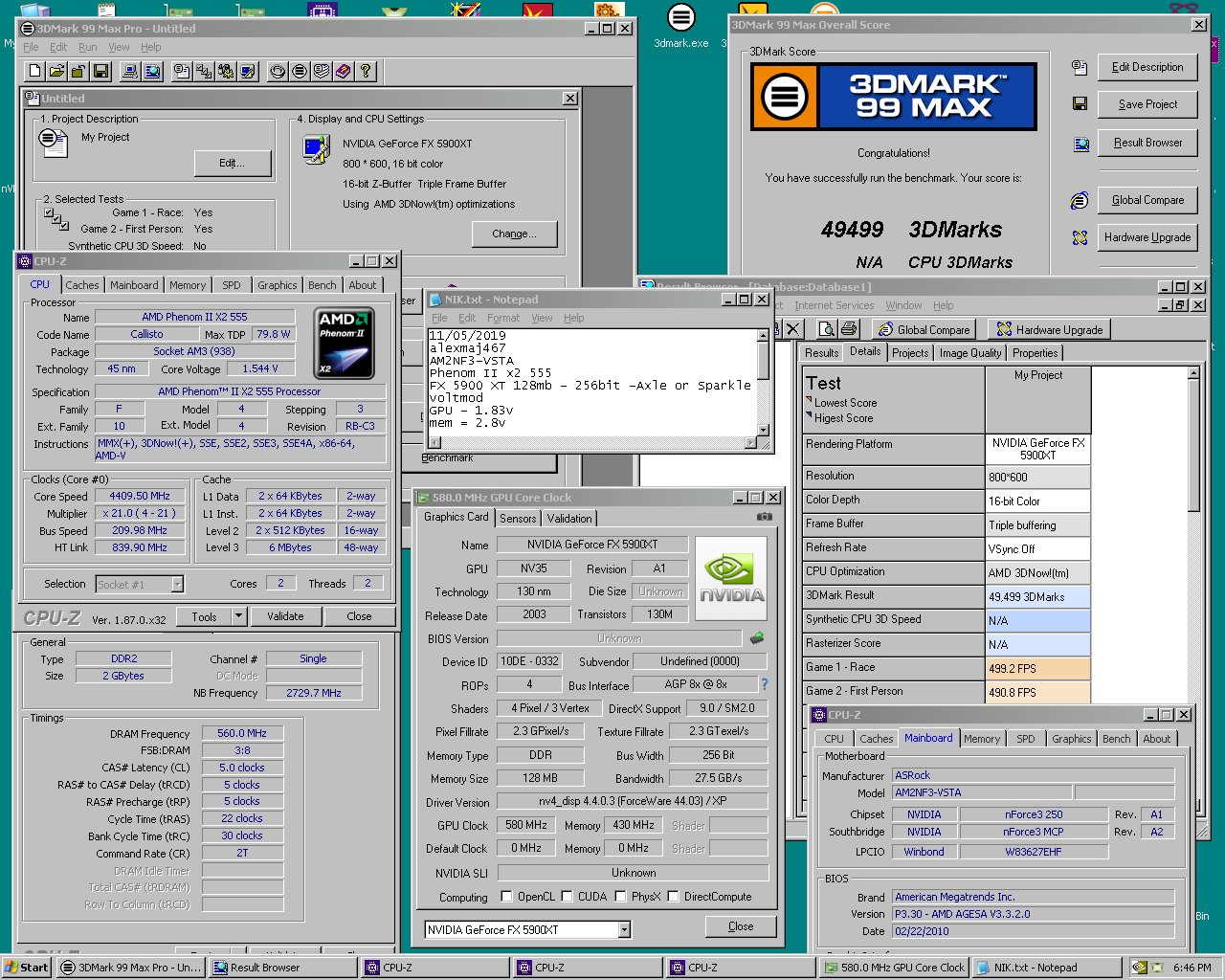Open the Tools dropdown arrow in CPU-Z
This screenshot has width=1225, height=980.
[x=239, y=616]
